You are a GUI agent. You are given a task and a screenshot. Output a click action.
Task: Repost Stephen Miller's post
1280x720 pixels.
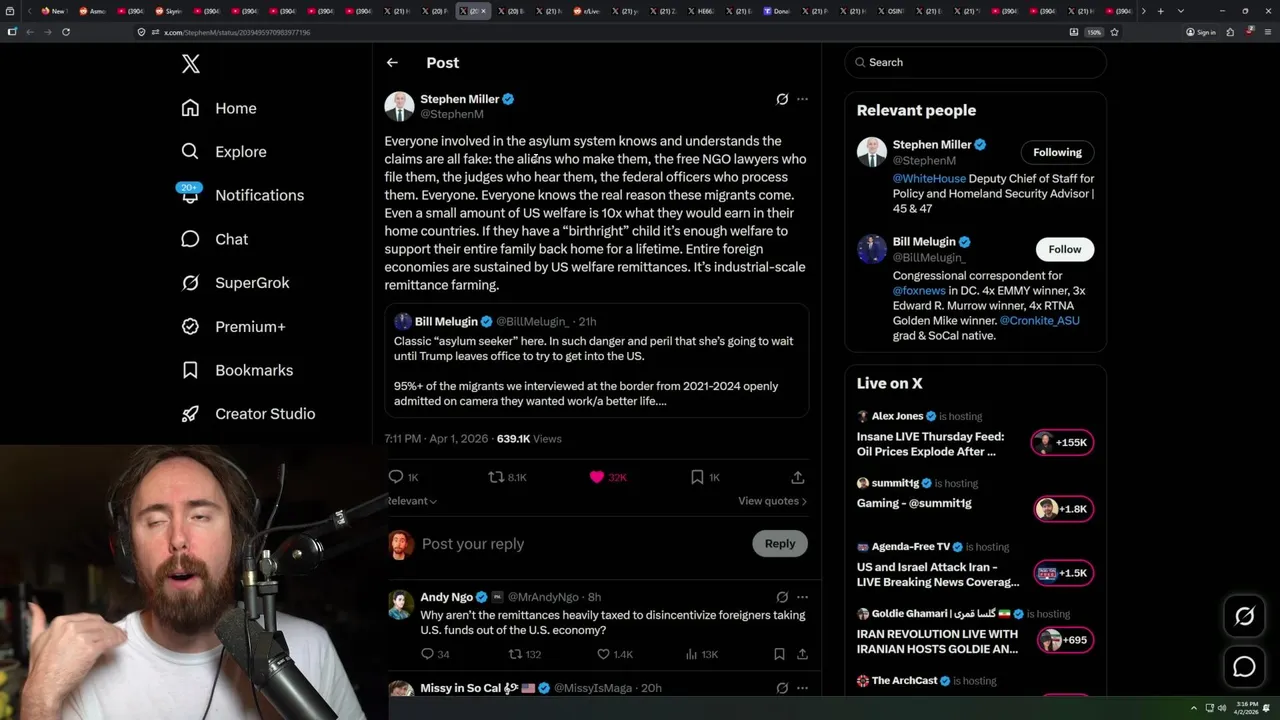(x=496, y=477)
